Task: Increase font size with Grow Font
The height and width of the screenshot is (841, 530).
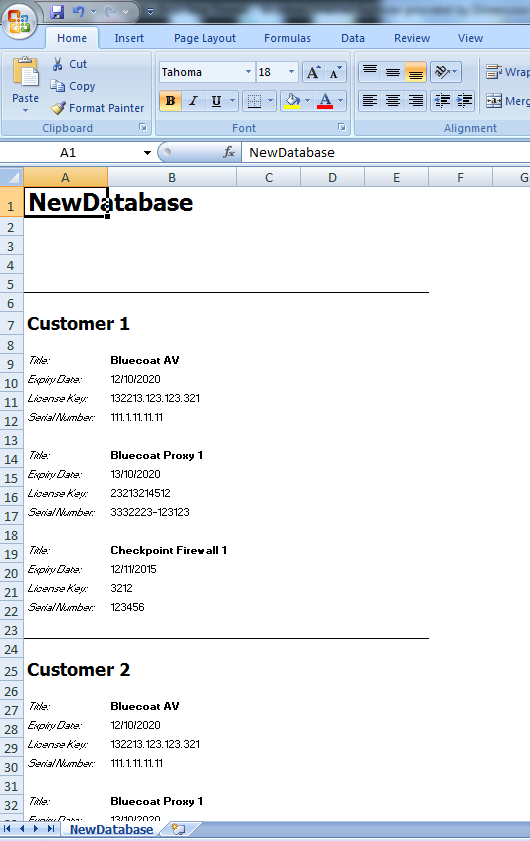Action: [313, 72]
